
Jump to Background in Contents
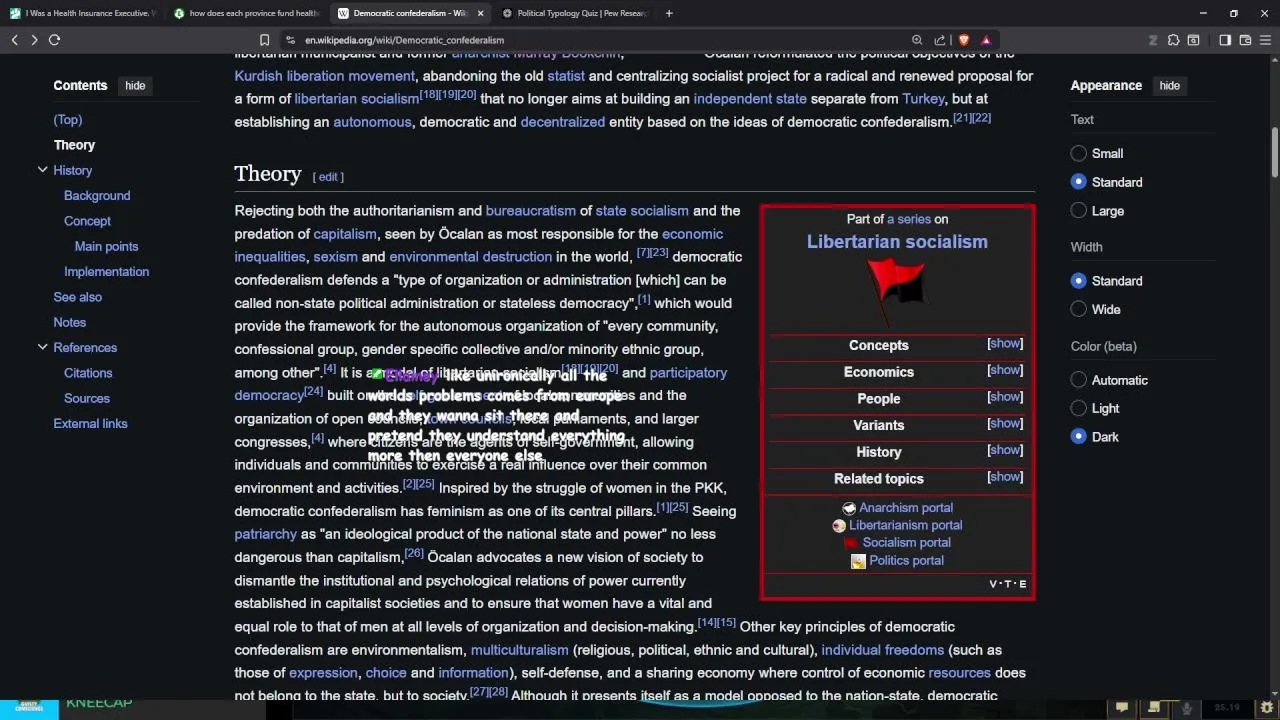click(x=97, y=196)
